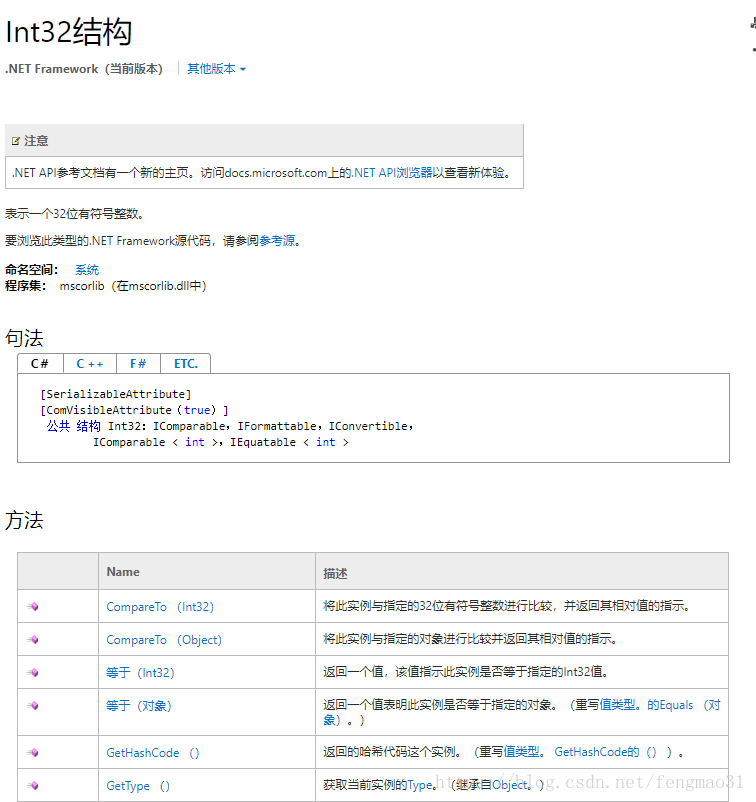This screenshot has height=802, width=756.
Task: Switch to the F# syntax tab
Action: (x=138, y=364)
